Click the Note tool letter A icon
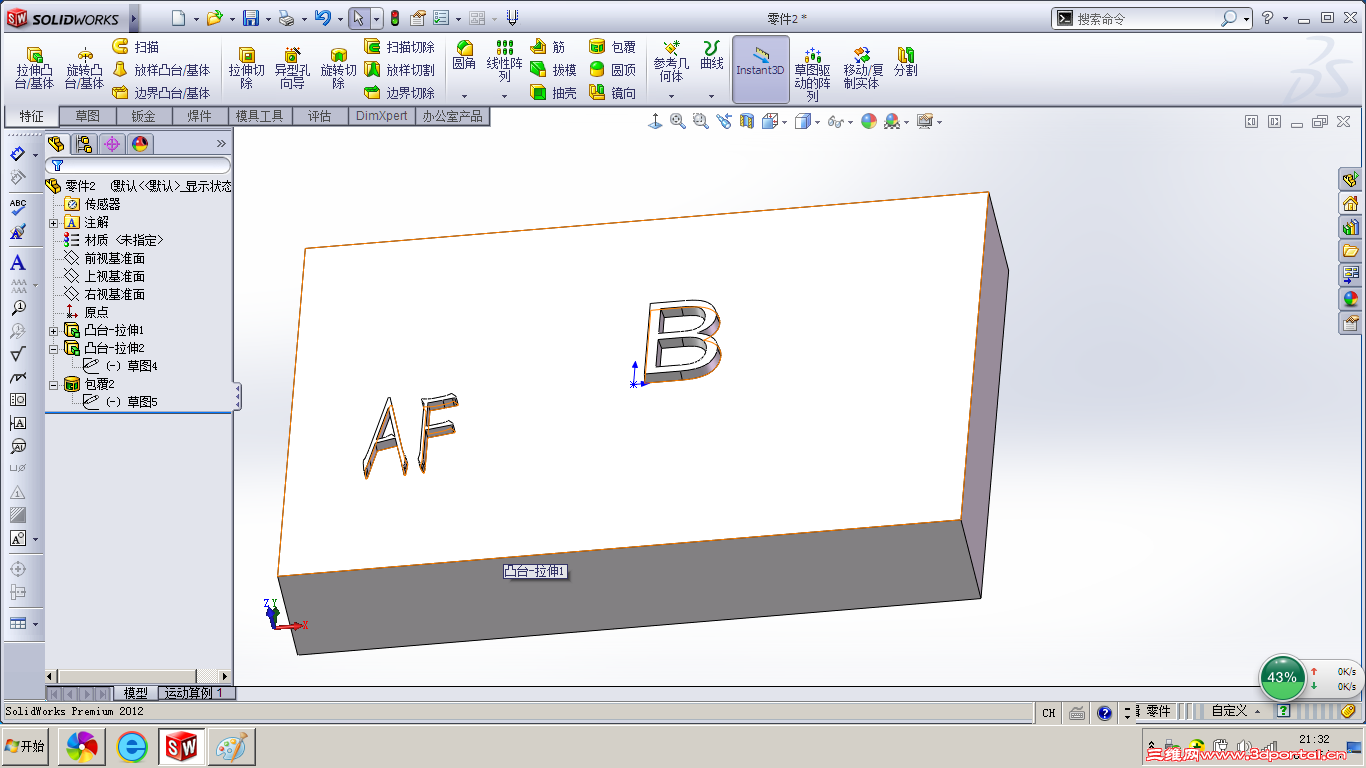Image resolution: width=1366 pixels, height=768 pixels. [17, 263]
